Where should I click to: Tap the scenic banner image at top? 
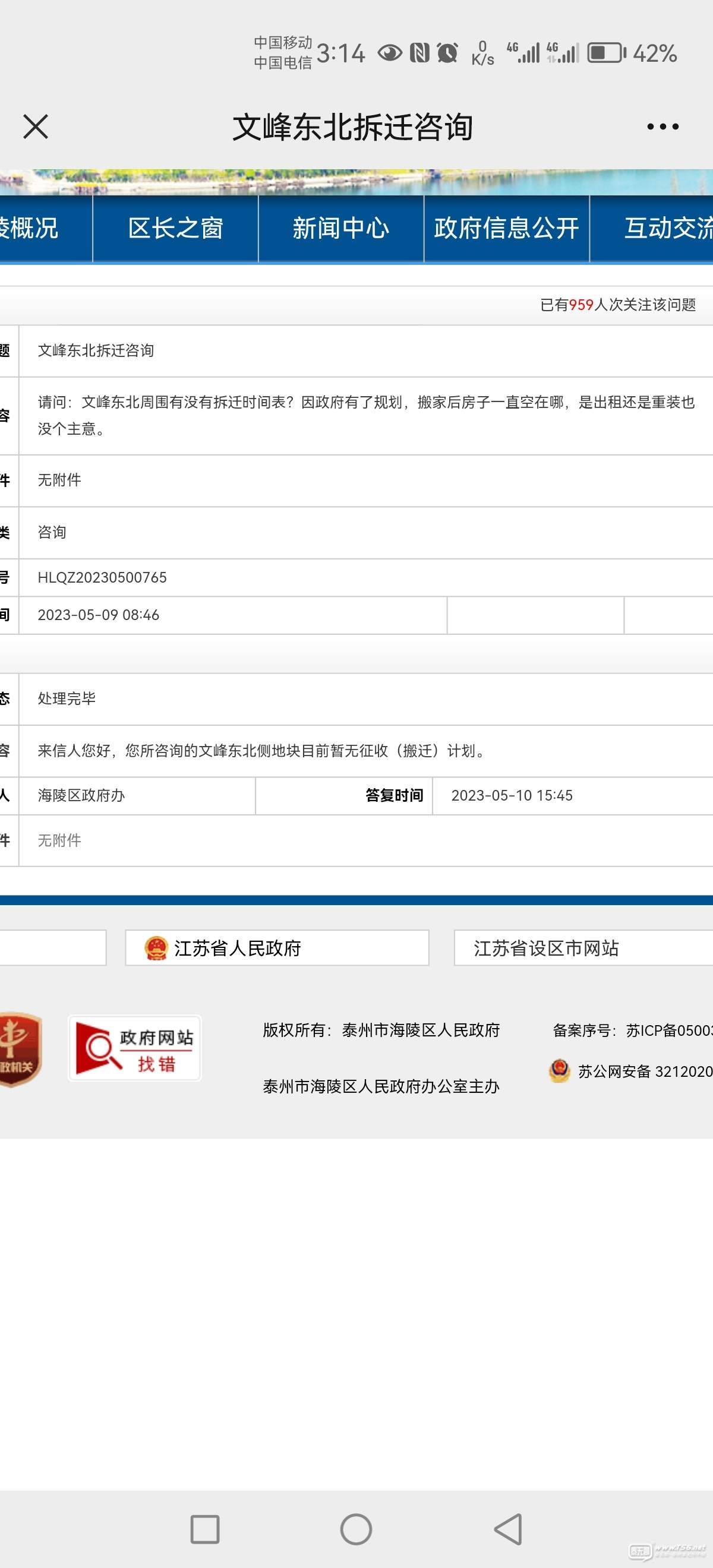click(x=356, y=182)
